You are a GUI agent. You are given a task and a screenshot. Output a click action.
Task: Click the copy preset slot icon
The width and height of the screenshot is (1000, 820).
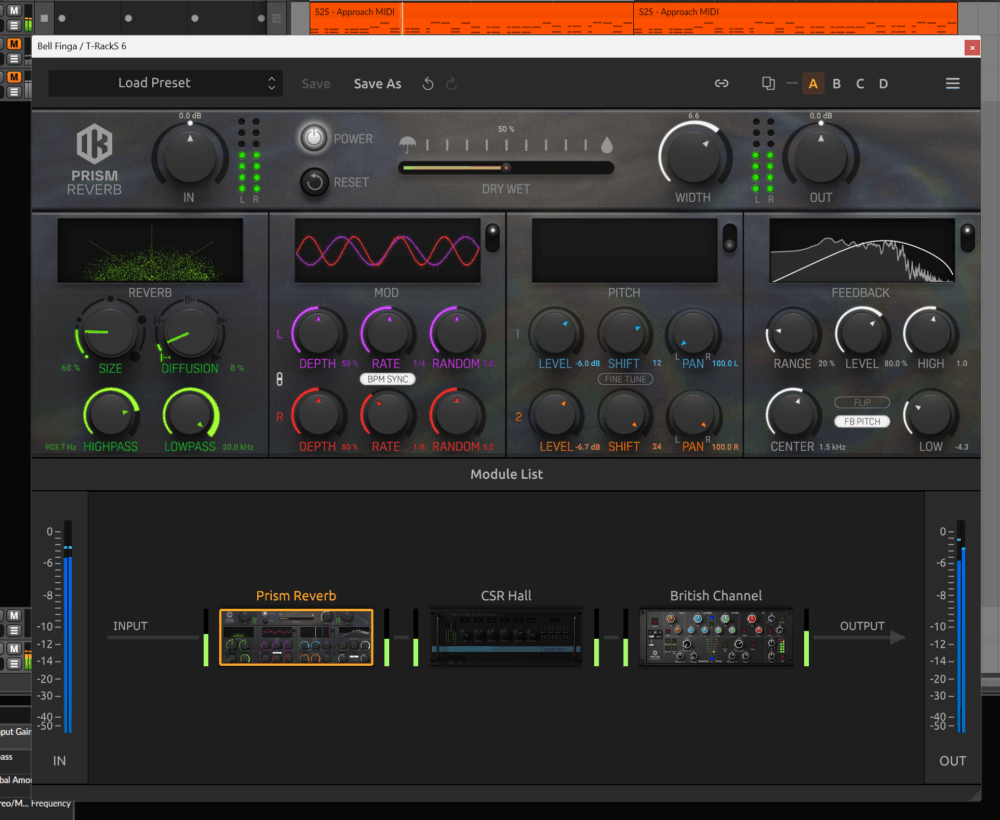coord(768,84)
